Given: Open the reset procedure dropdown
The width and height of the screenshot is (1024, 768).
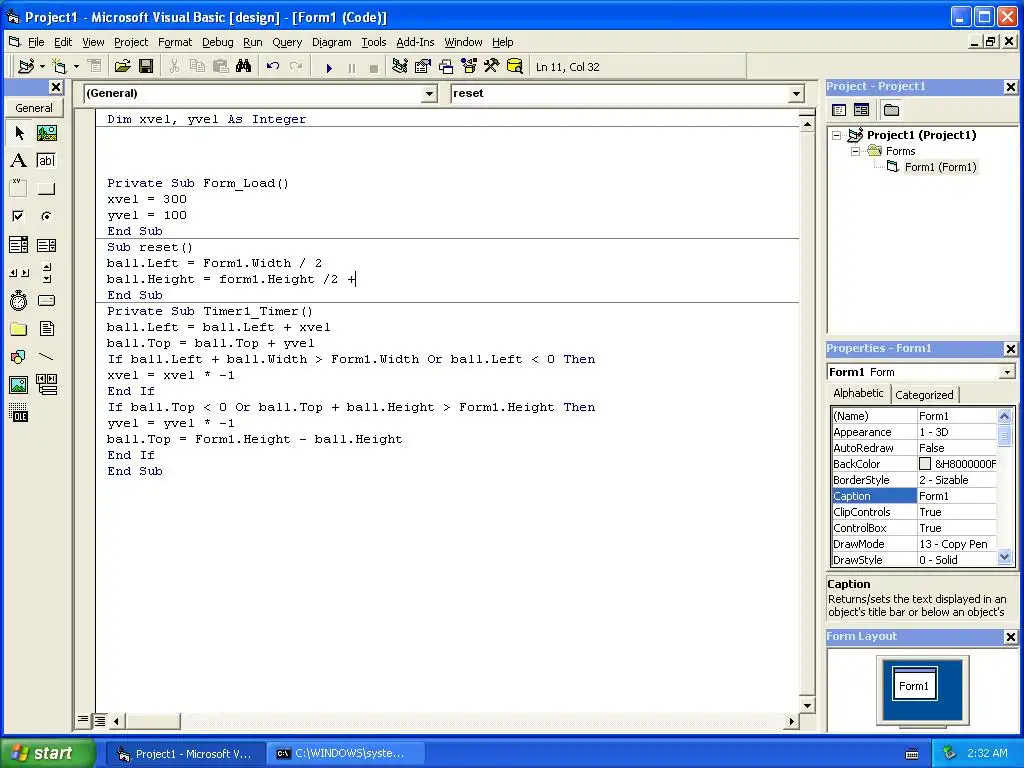Looking at the screenshot, I should point(796,94).
